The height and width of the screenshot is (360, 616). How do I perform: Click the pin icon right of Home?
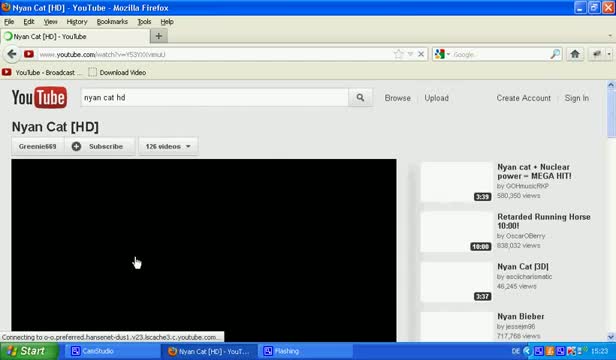pyautogui.click(x=597, y=54)
